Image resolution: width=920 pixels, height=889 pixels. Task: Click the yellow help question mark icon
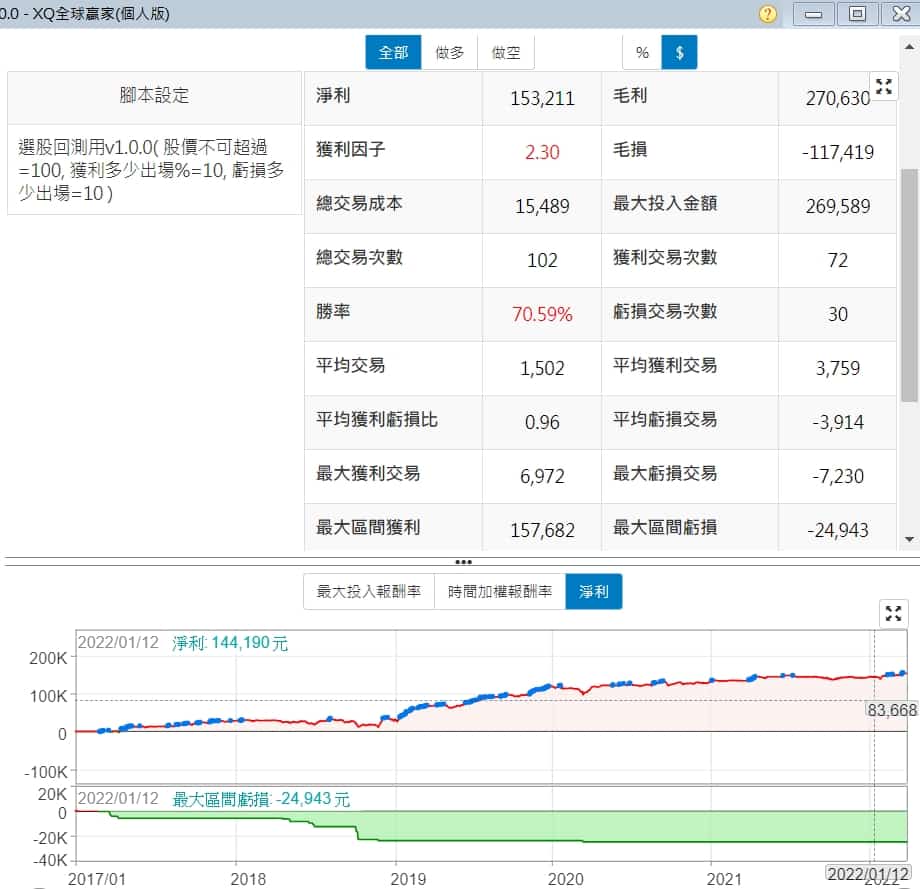768,14
